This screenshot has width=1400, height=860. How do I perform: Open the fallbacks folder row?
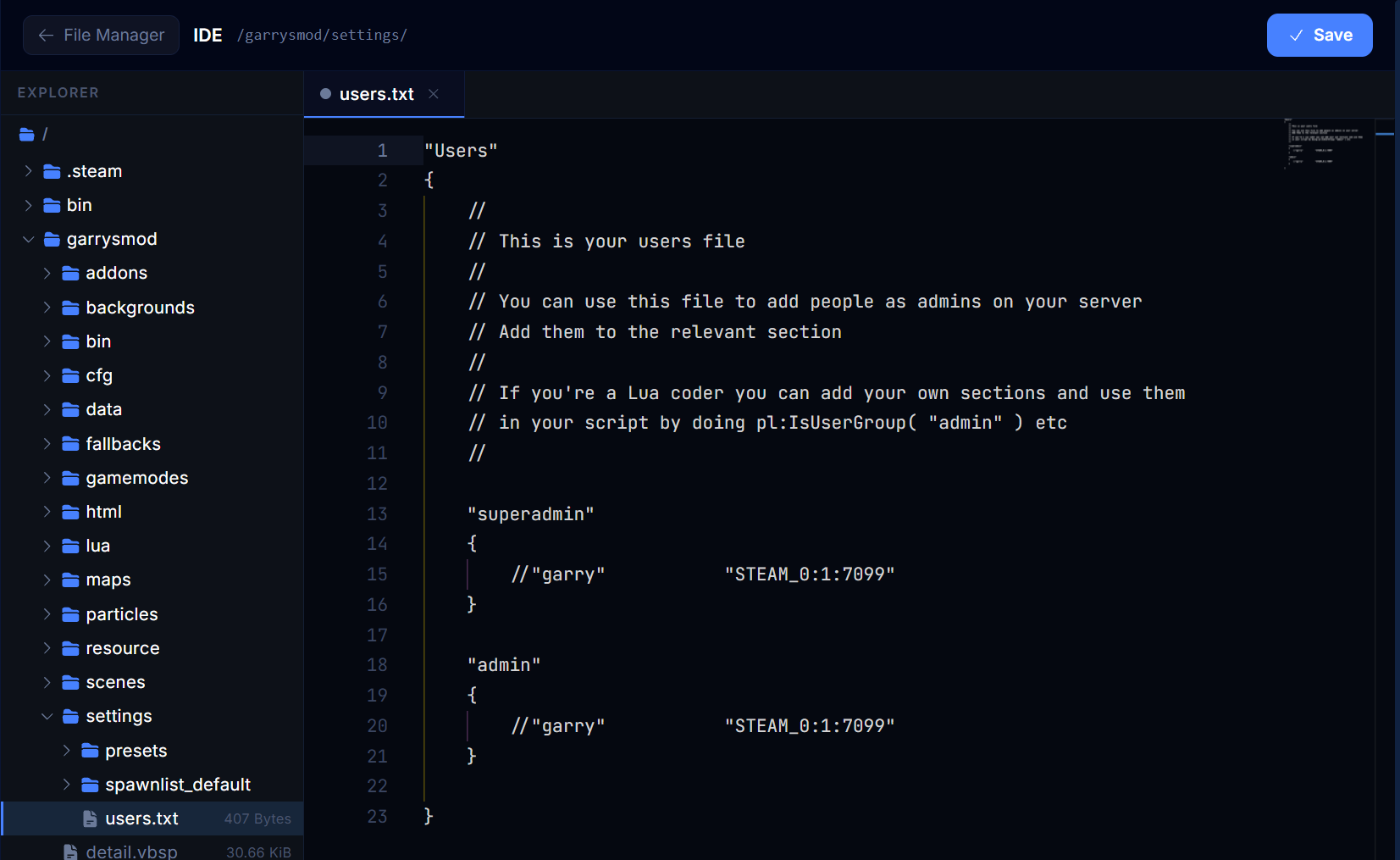coord(152,443)
